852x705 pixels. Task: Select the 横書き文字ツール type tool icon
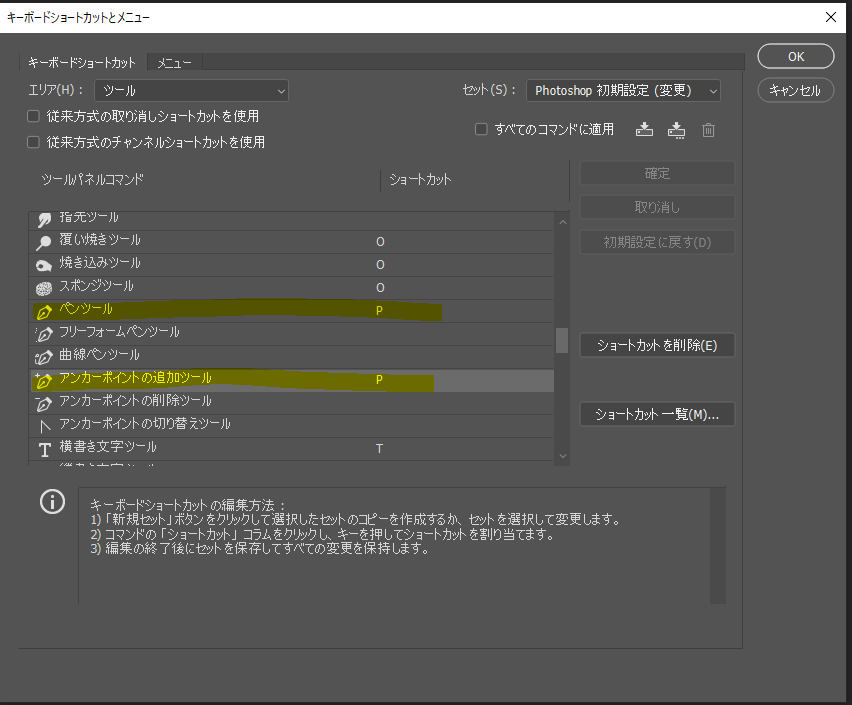point(44,448)
